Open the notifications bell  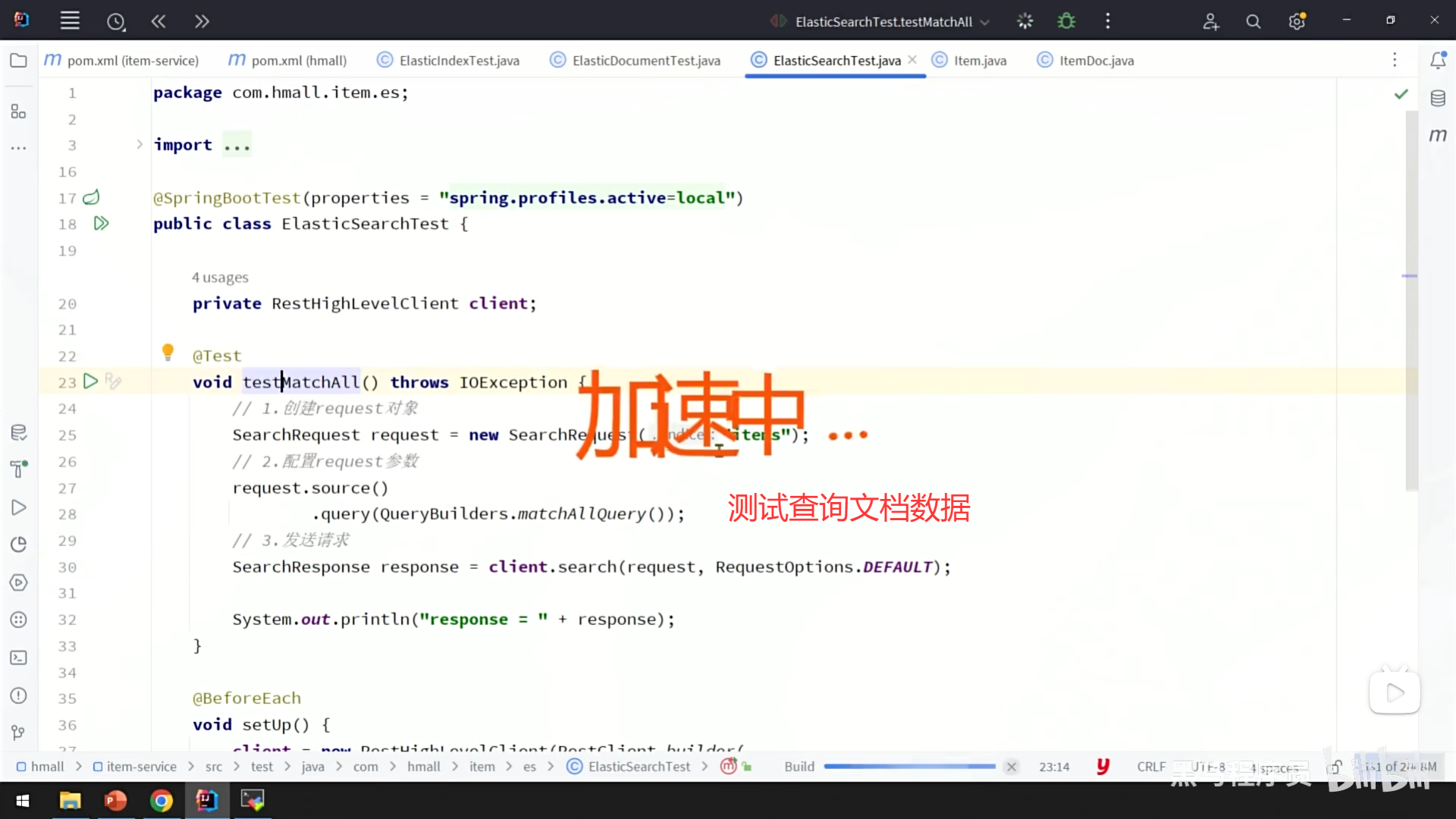1438,61
